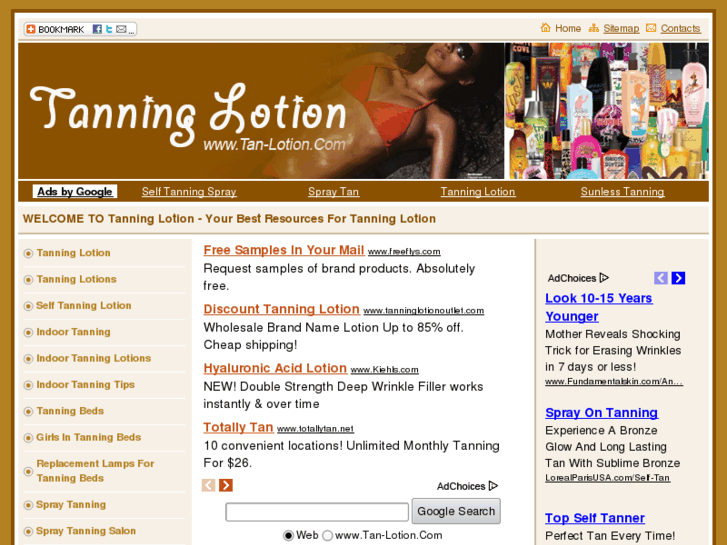The width and height of the screenshot is (727, 545).
Task: Open the Spray On Tanning ad
Action: 601,413
